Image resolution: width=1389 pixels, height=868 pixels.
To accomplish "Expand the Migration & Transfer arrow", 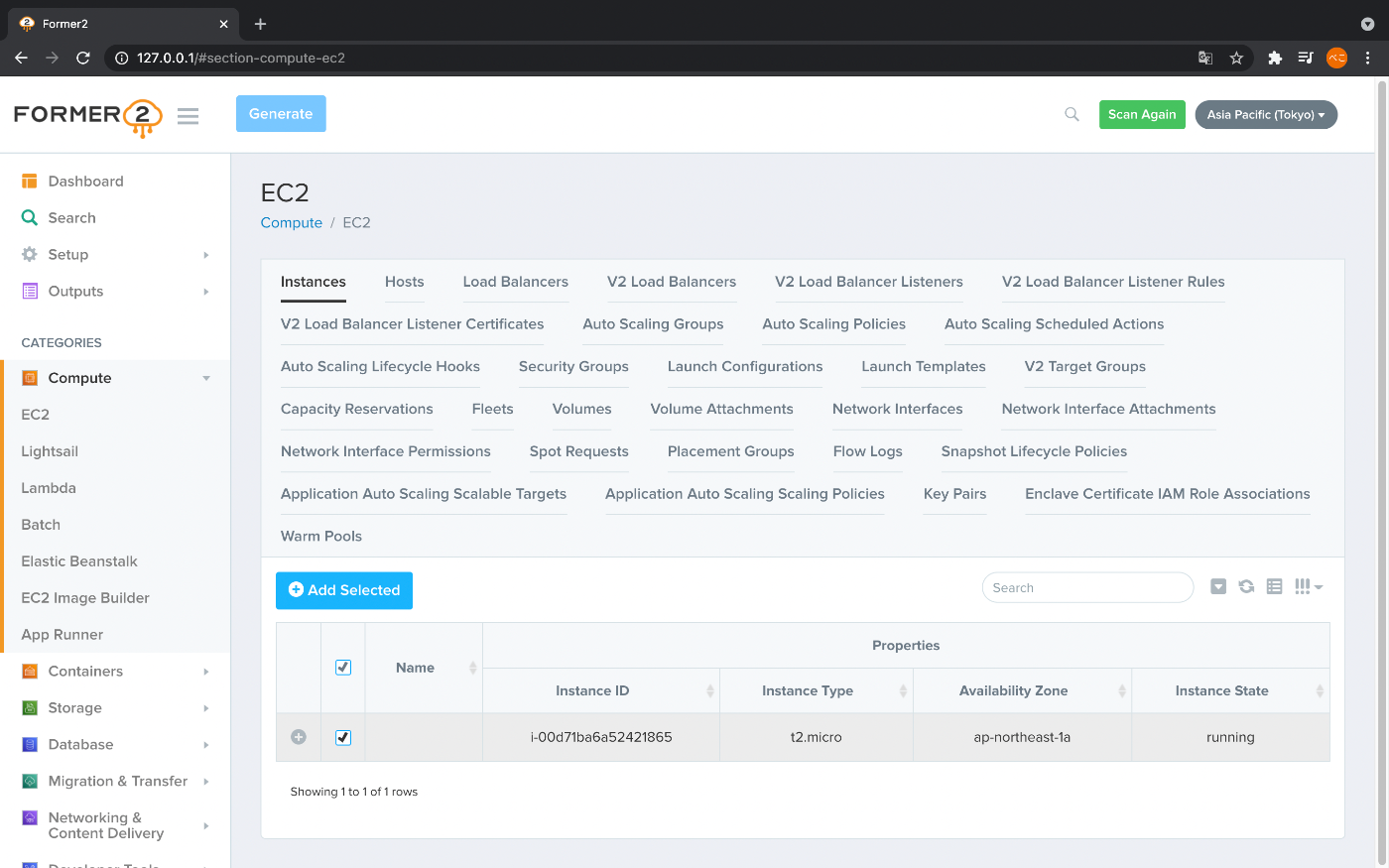I will (206, 782).
